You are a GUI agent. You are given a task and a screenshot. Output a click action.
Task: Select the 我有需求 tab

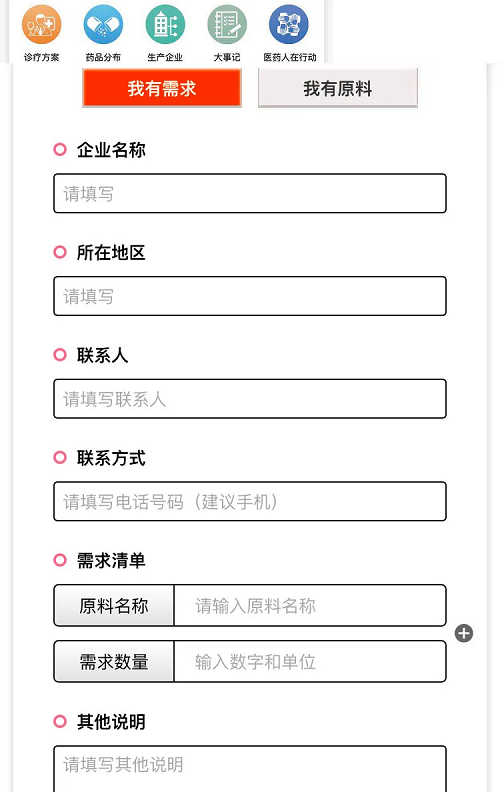162,88
